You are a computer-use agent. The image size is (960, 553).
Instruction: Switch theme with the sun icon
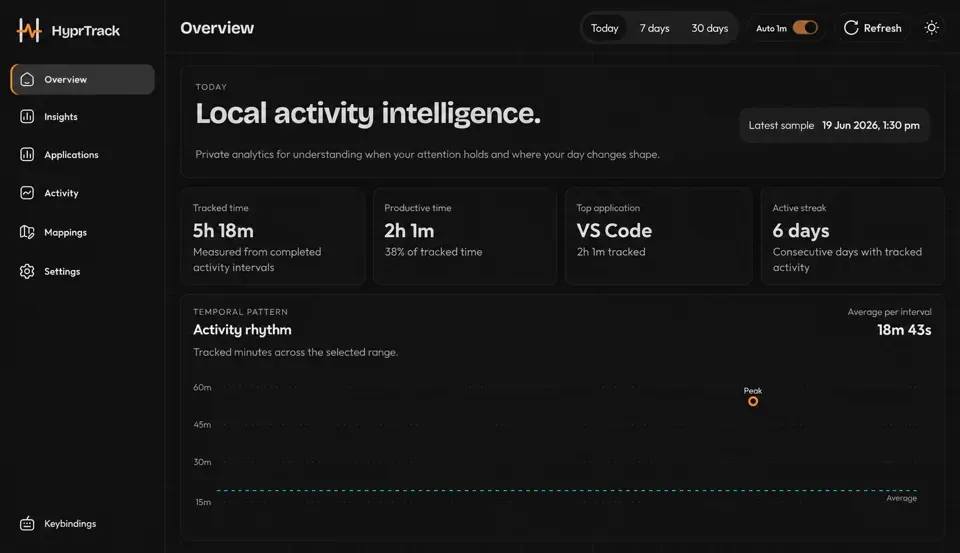[931, 28]
